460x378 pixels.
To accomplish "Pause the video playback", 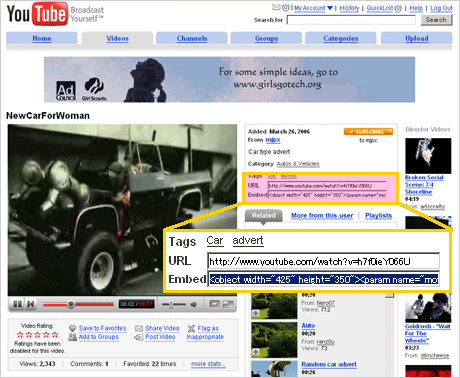I will [x=17, y=304].
